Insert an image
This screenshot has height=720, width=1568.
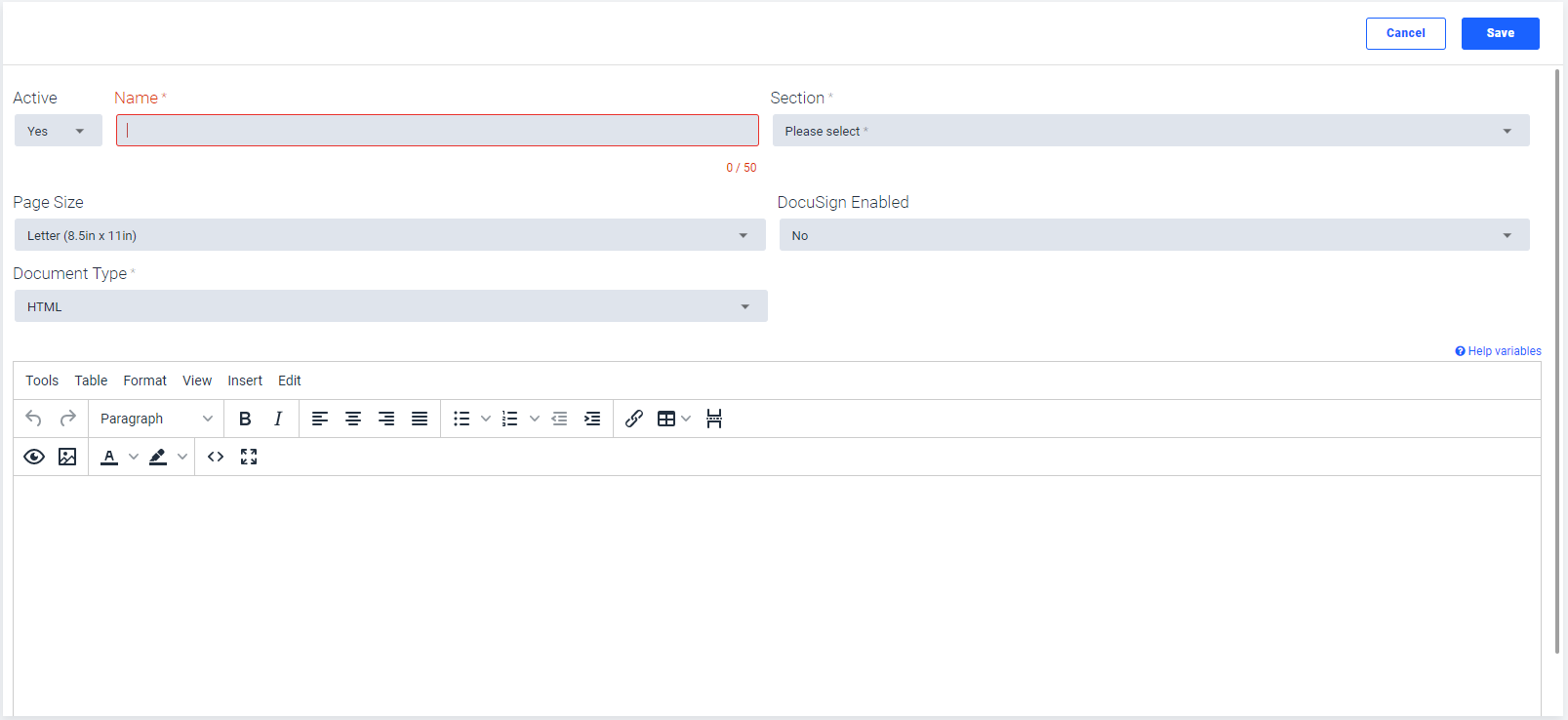pos(67,457)
